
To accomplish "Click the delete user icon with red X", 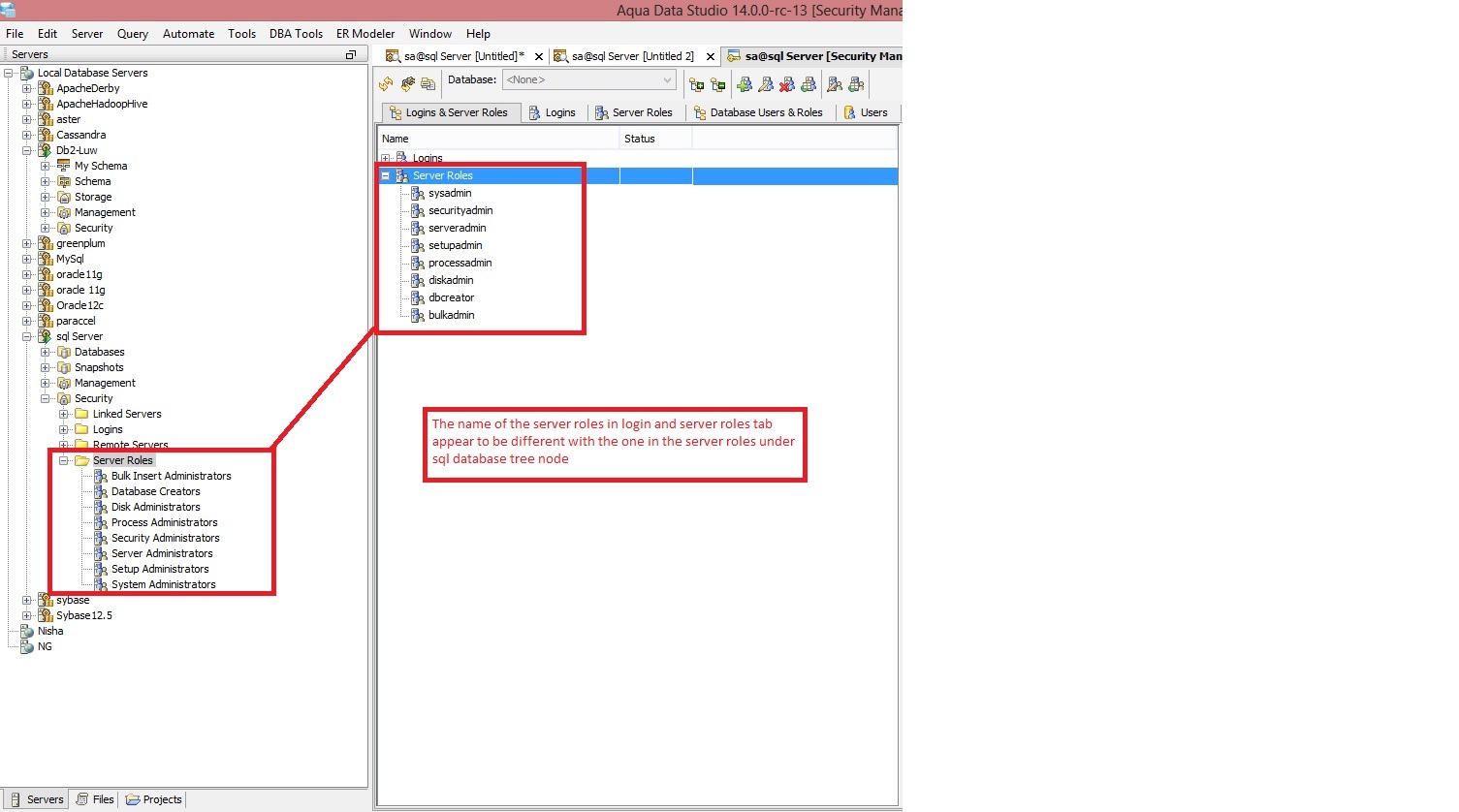I will 787,84.
